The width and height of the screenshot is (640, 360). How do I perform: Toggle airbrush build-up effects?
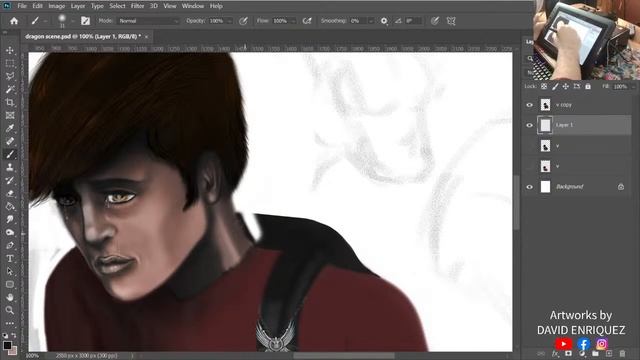(x=307, y=21)
